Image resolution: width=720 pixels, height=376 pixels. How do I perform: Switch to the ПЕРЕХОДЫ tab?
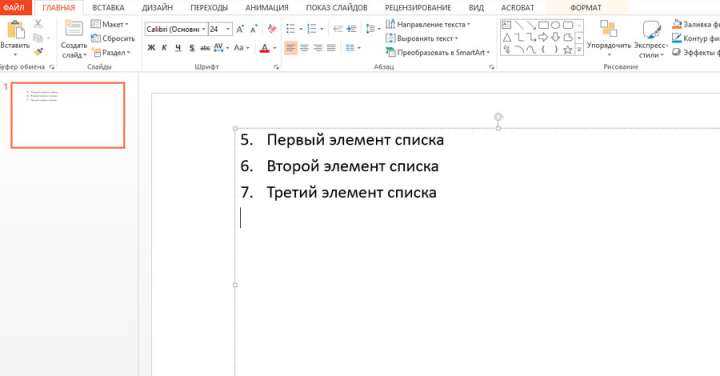coord(209,8)
